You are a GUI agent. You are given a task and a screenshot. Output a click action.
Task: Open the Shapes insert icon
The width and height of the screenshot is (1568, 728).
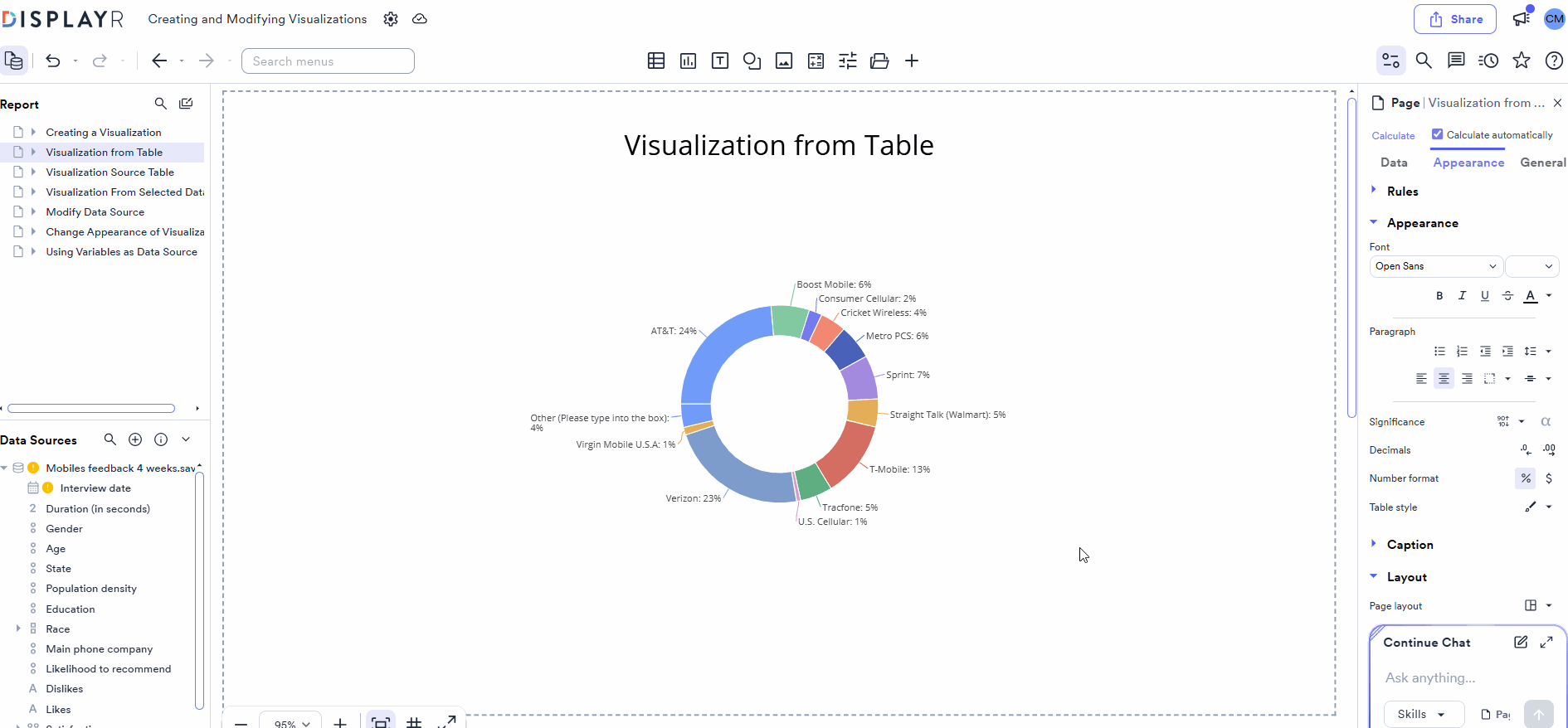click(752, 61)
